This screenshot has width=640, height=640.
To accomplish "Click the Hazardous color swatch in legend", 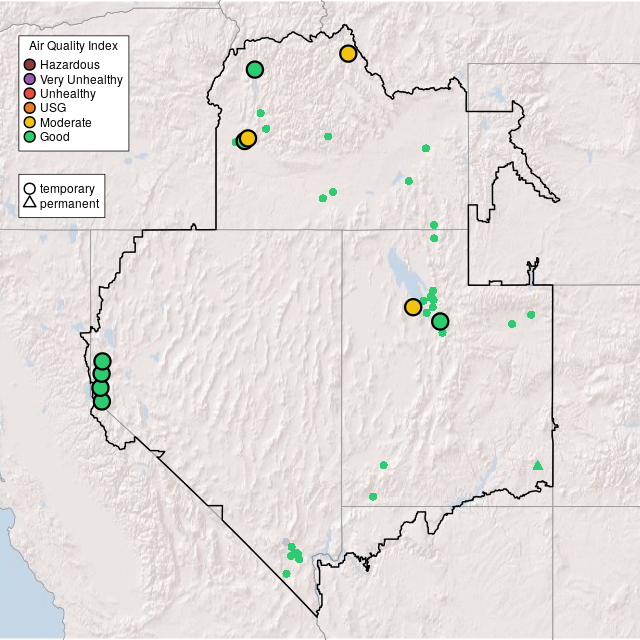I will point(31,65).
